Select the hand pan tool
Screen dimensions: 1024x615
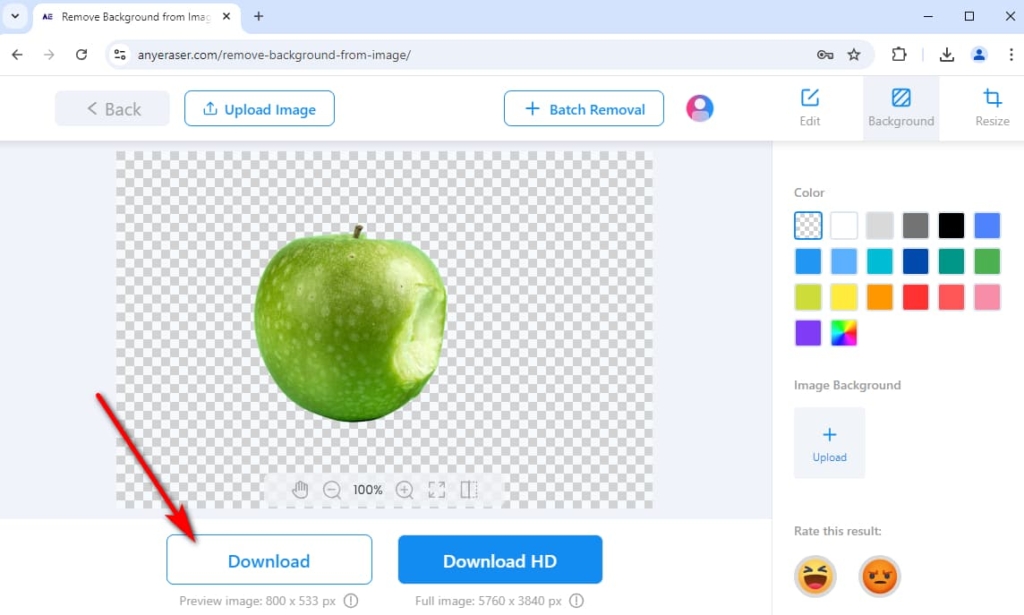(300, 490)
